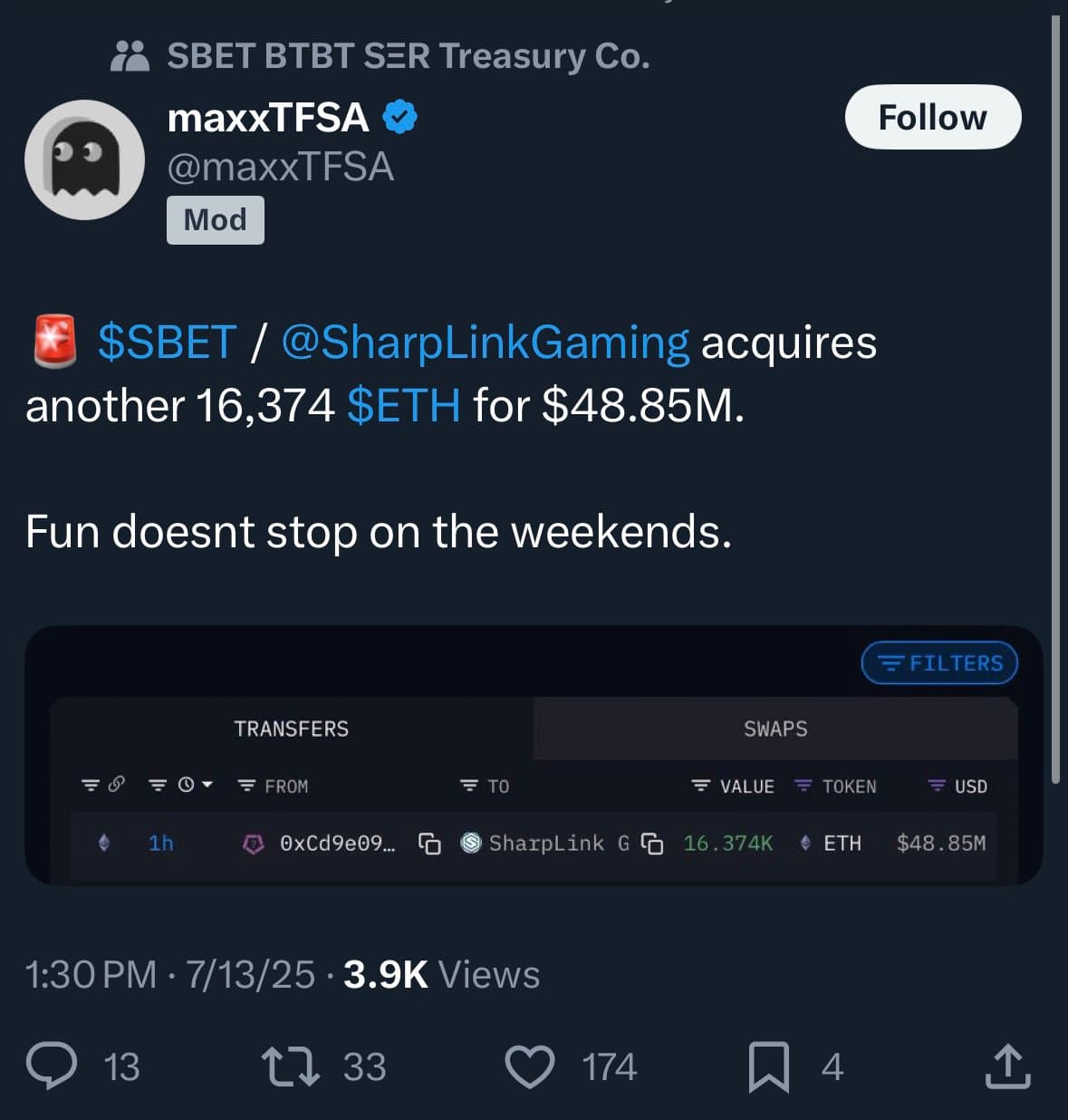Image resolution: width=1068 pixels, height=1120 pixels.
Task: Open the $SBET cashtag link
Action: tap(168, 343)
